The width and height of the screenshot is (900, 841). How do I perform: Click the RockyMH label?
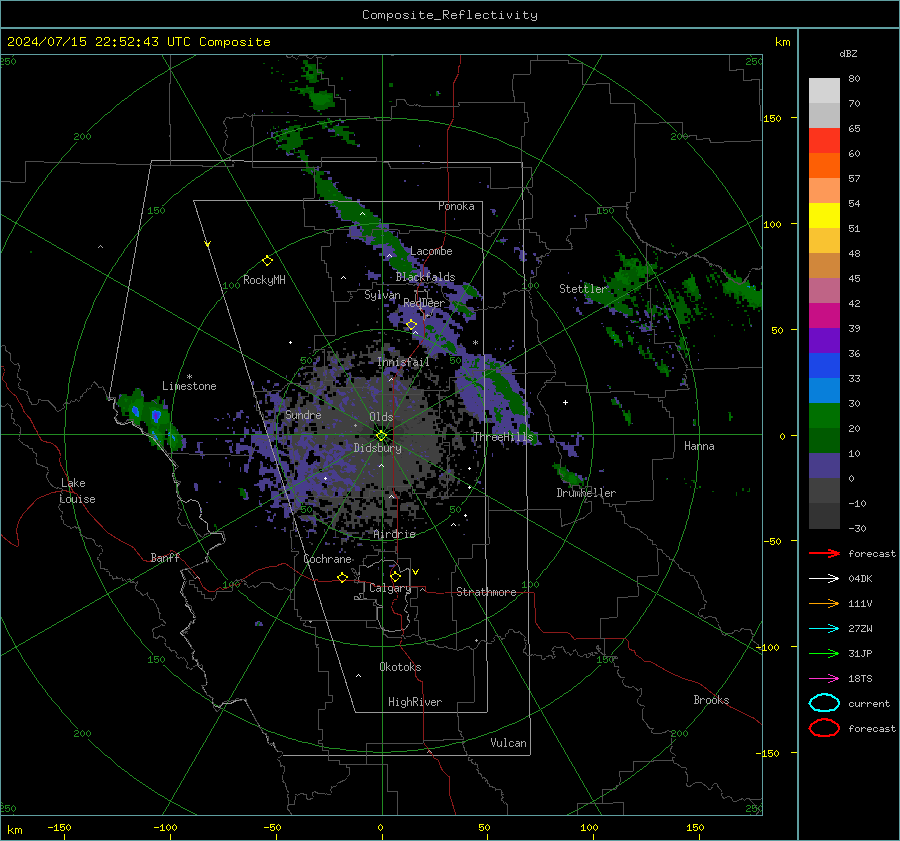tap(264, 280)
